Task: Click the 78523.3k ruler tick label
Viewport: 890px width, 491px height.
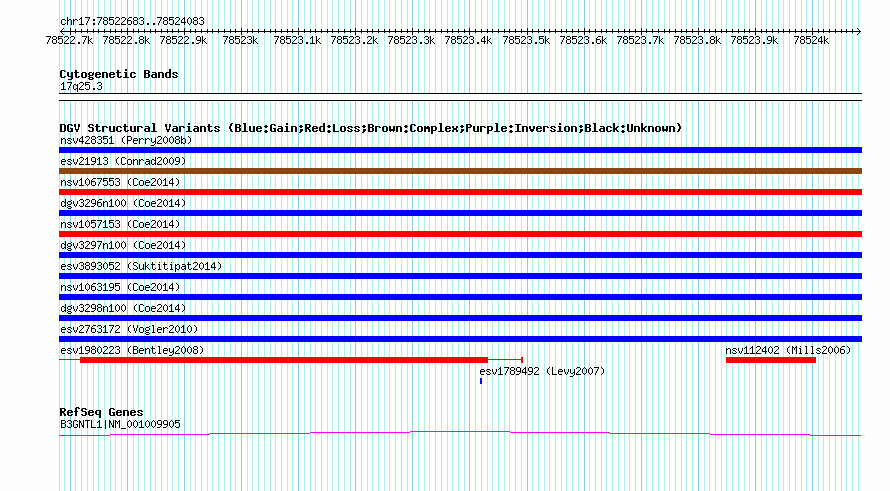Action: pos(412,41)
